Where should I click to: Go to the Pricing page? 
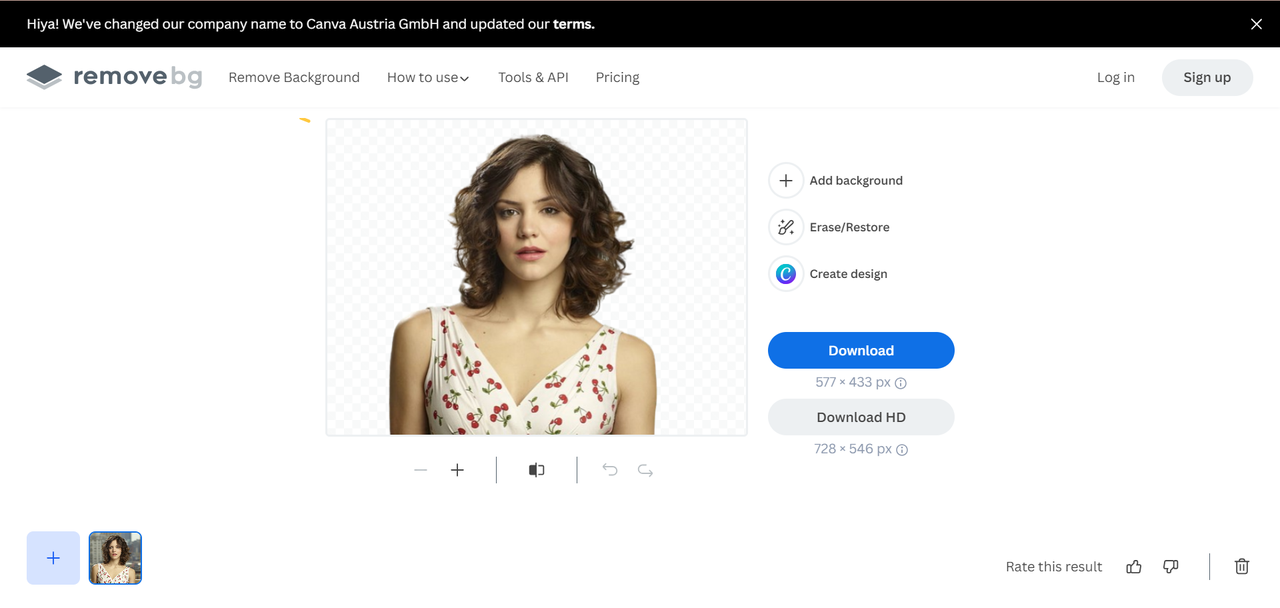click(x=617, y=78)
